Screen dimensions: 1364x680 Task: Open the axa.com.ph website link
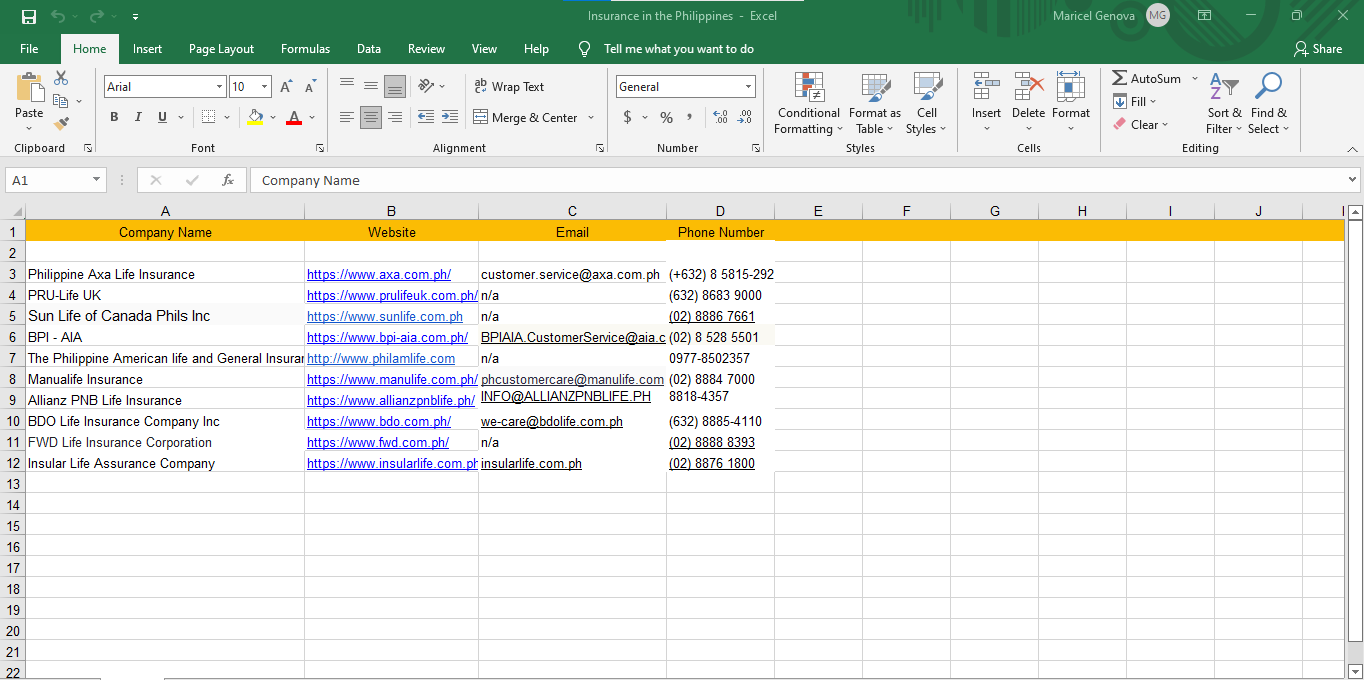[378, 274]
